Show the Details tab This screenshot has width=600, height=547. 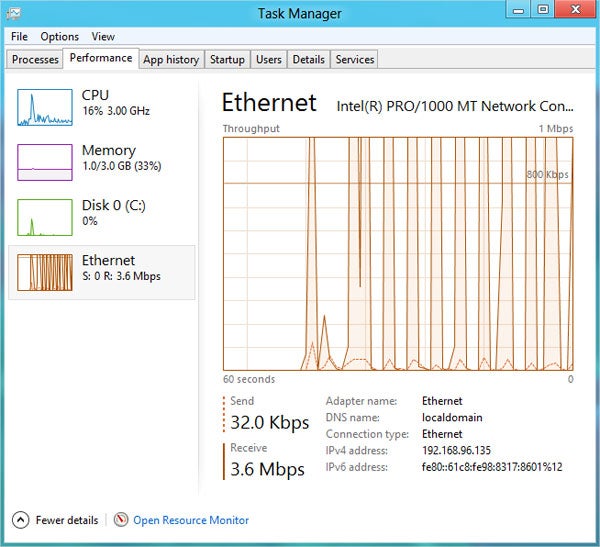(x=308, y=60)
